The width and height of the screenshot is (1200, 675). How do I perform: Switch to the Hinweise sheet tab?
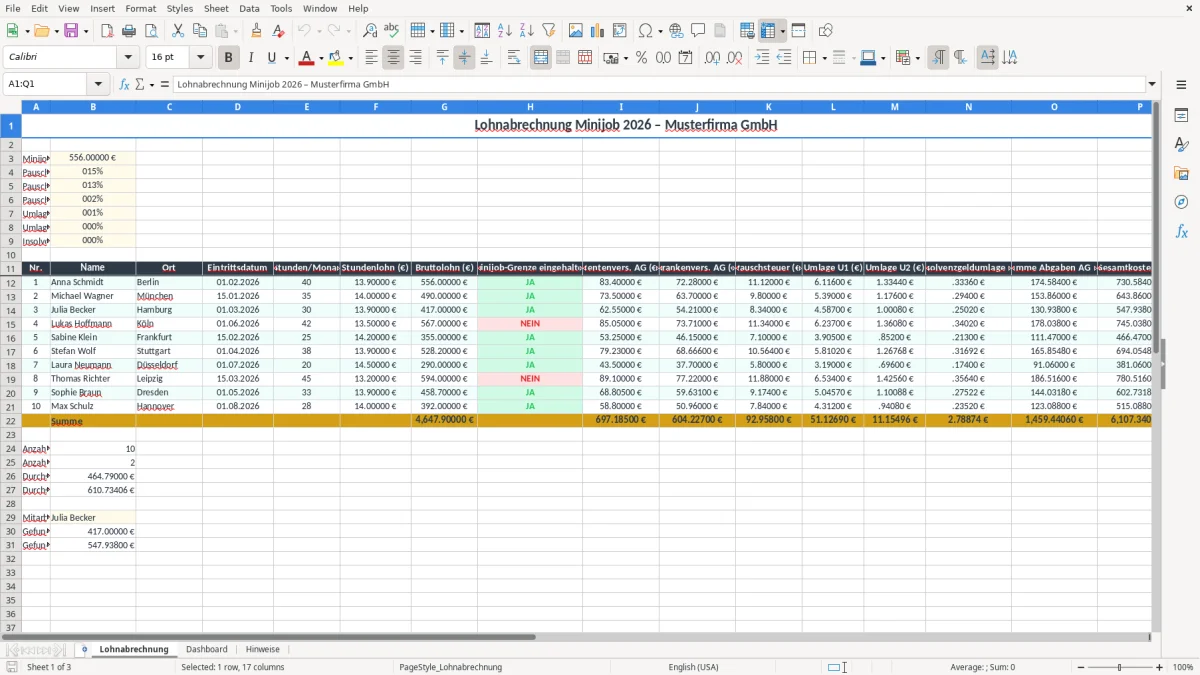(263, 649)
